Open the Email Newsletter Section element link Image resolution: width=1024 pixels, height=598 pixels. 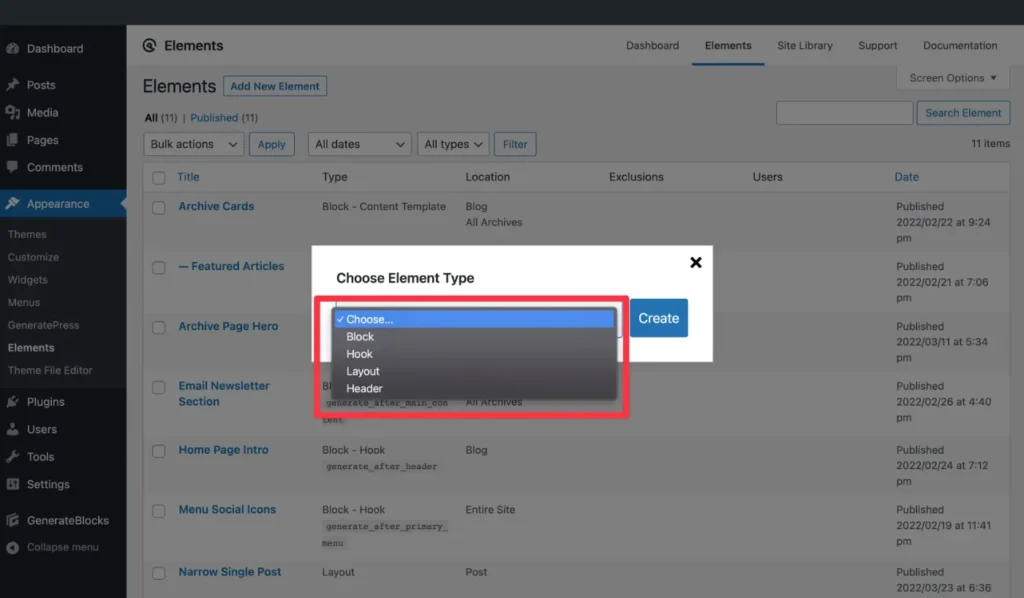click(224, 394)
